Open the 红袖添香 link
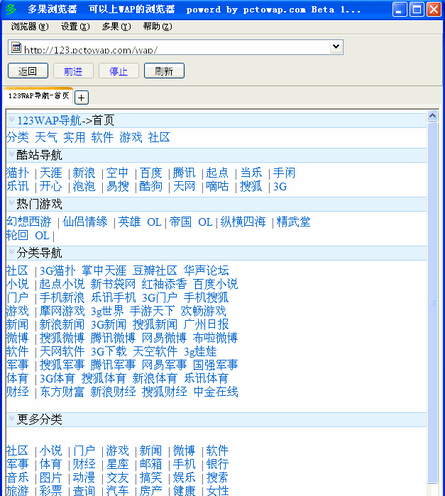Image resolution: width=445 pixels, height=496 pixels. click(x=164, y=284)
